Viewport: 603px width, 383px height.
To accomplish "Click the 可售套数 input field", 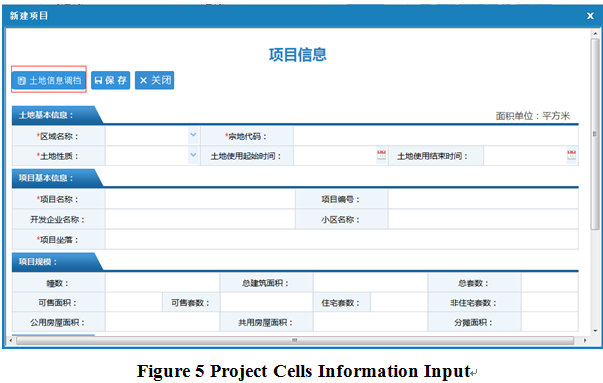I will tap(266, 303).
